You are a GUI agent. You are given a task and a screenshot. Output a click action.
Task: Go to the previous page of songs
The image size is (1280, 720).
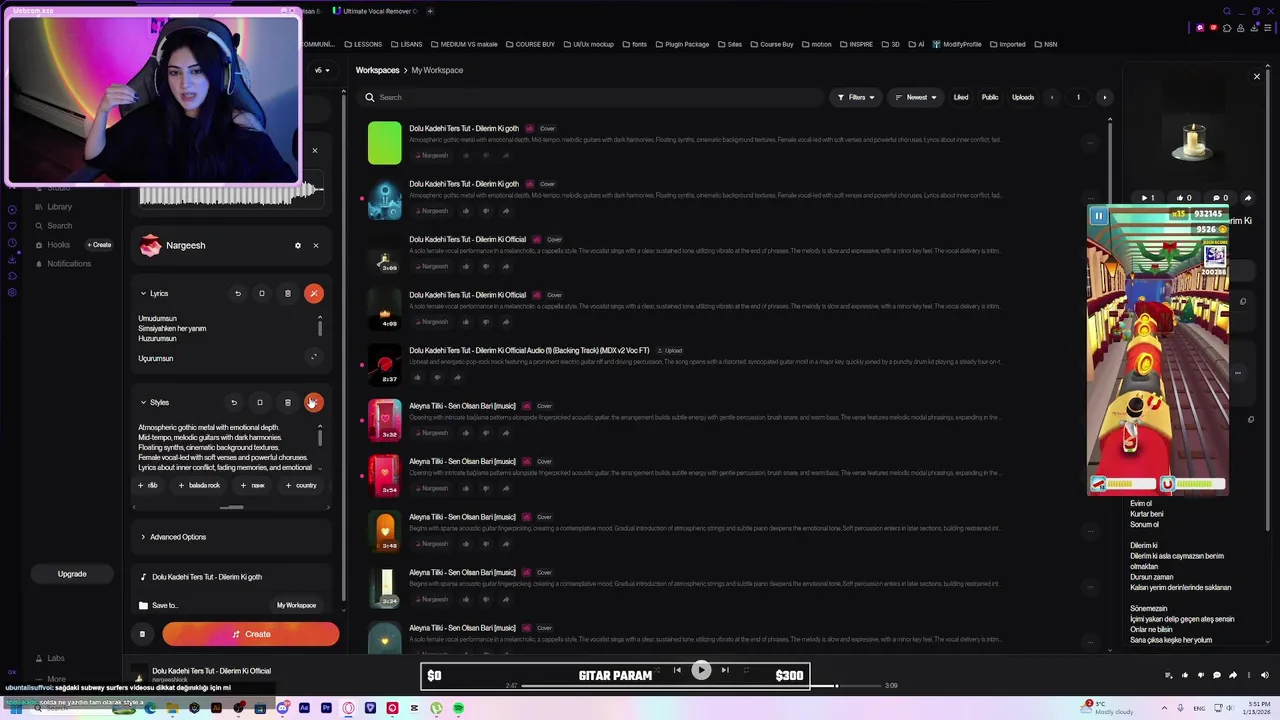[1051, 97]
